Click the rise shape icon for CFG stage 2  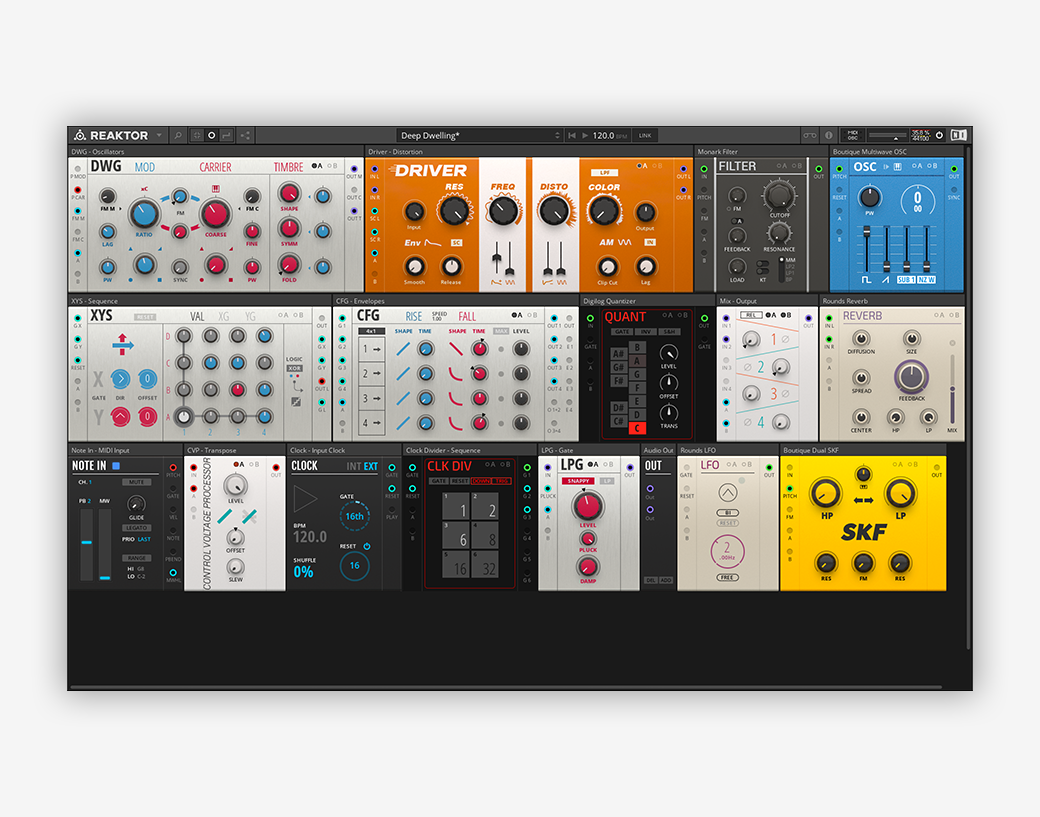tap(403, 374)
